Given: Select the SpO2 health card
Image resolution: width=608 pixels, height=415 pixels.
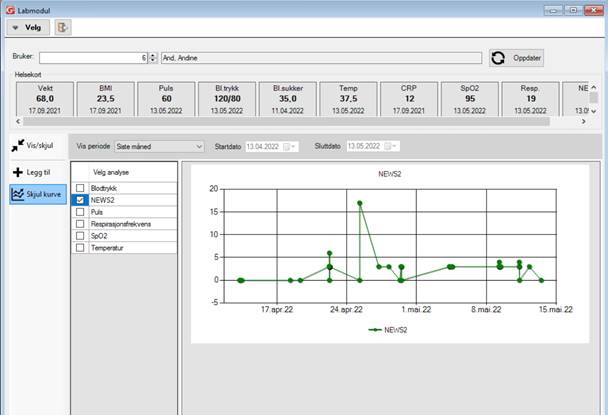Looking at the screenshot, I should (470, 99).
